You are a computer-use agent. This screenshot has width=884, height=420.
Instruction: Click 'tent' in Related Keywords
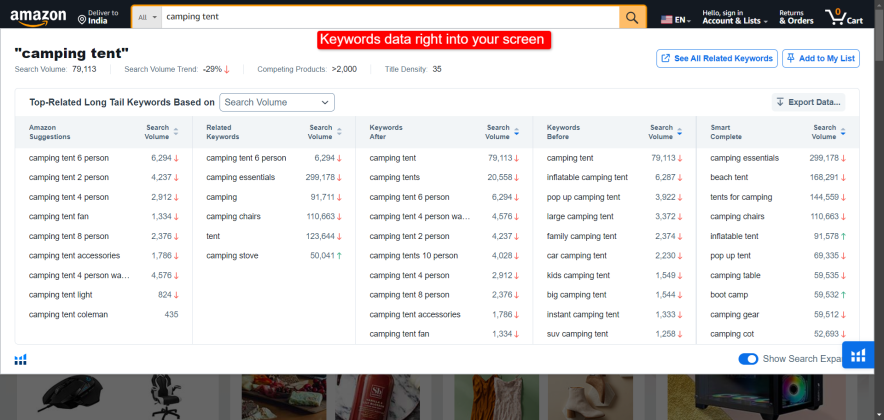click(213, 236)
